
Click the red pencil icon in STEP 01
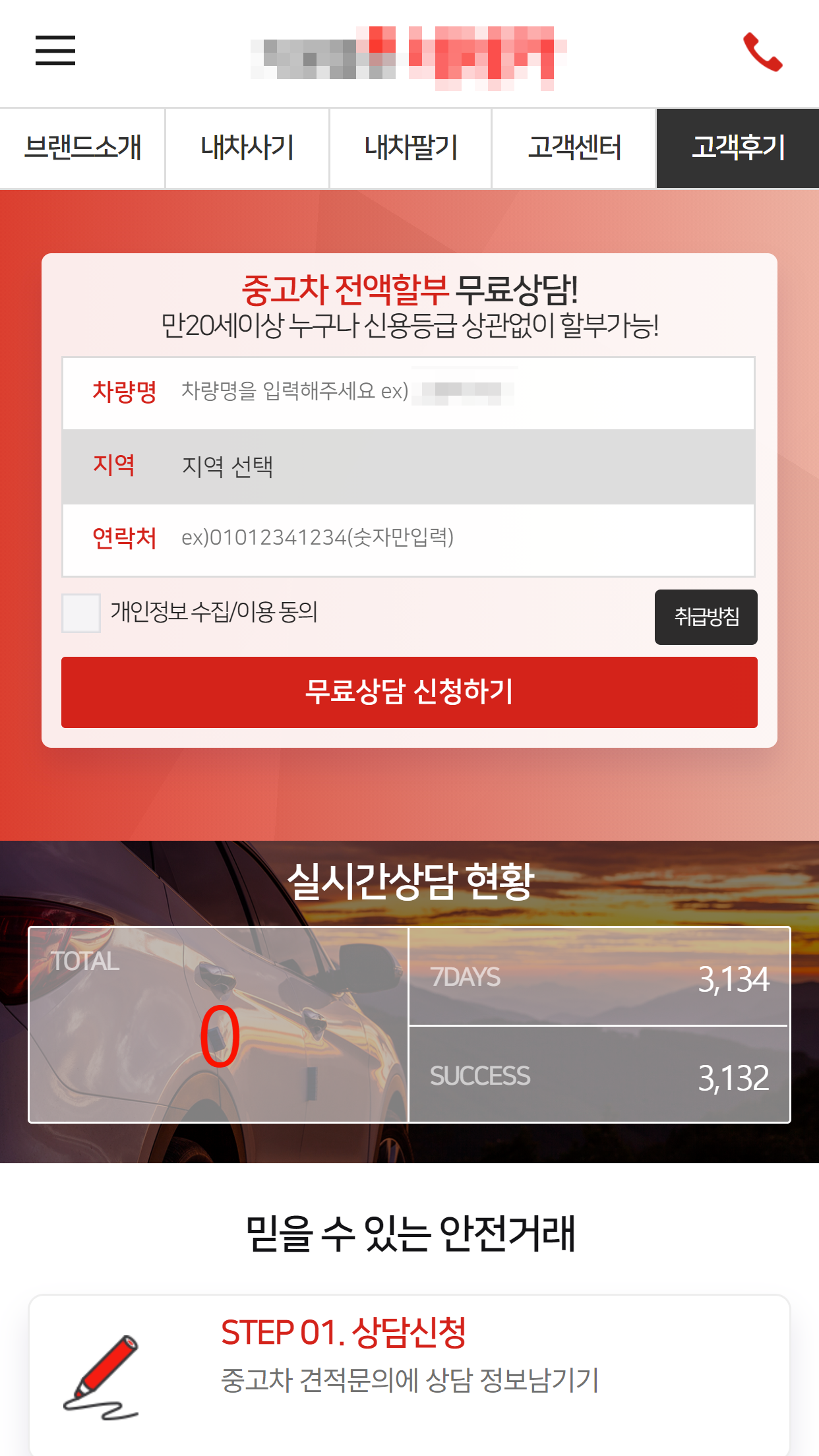tap(101, 1377)
